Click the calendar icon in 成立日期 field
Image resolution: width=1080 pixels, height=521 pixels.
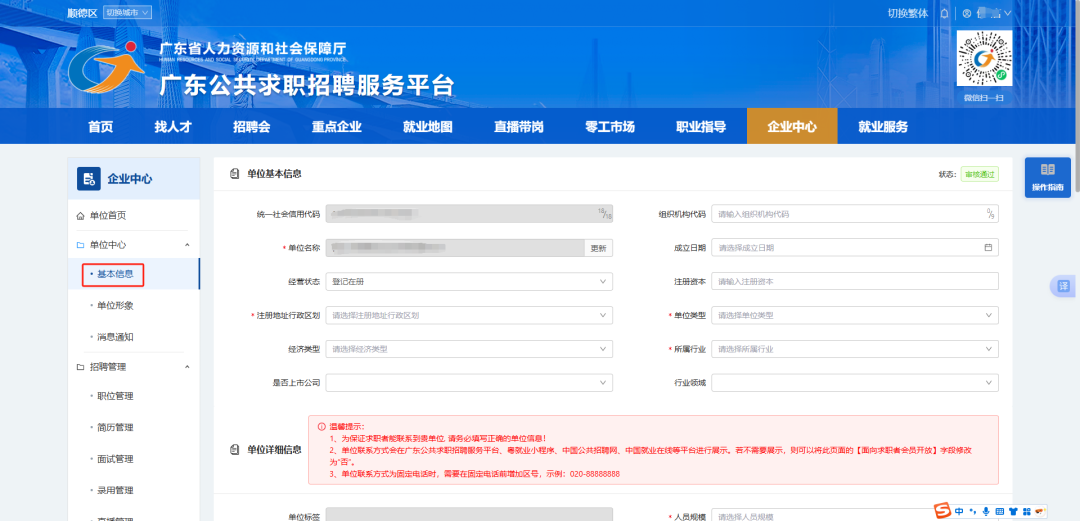[x=989, y=248]
